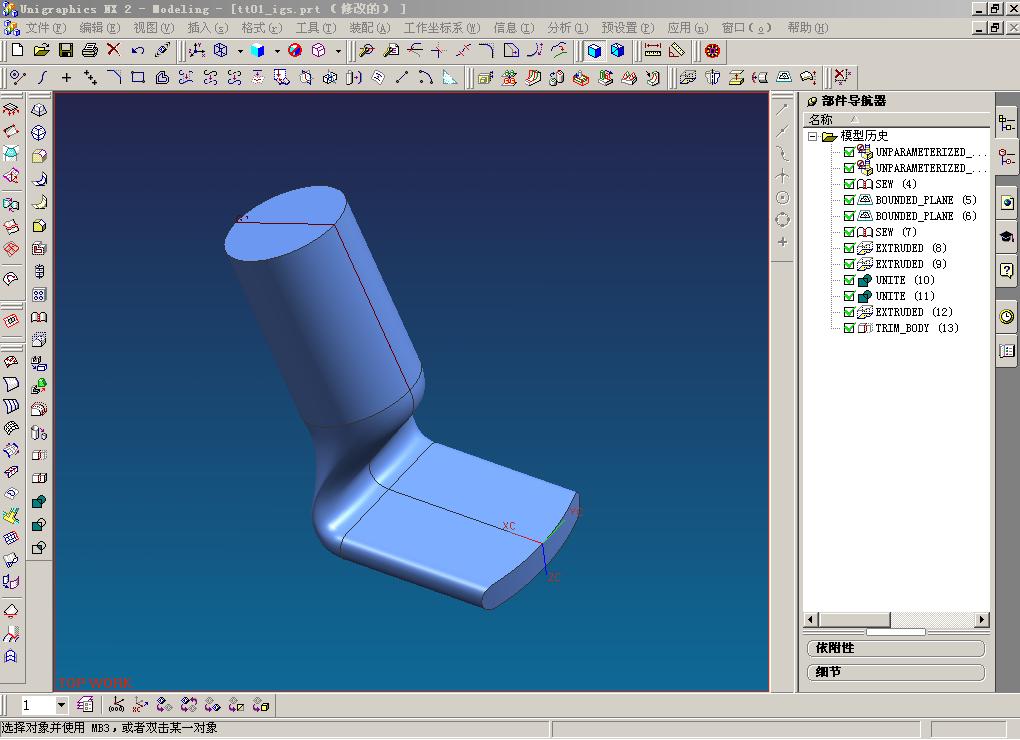Click the Save file icon
Screen dimensions: 1020x740
click(66, 50)
